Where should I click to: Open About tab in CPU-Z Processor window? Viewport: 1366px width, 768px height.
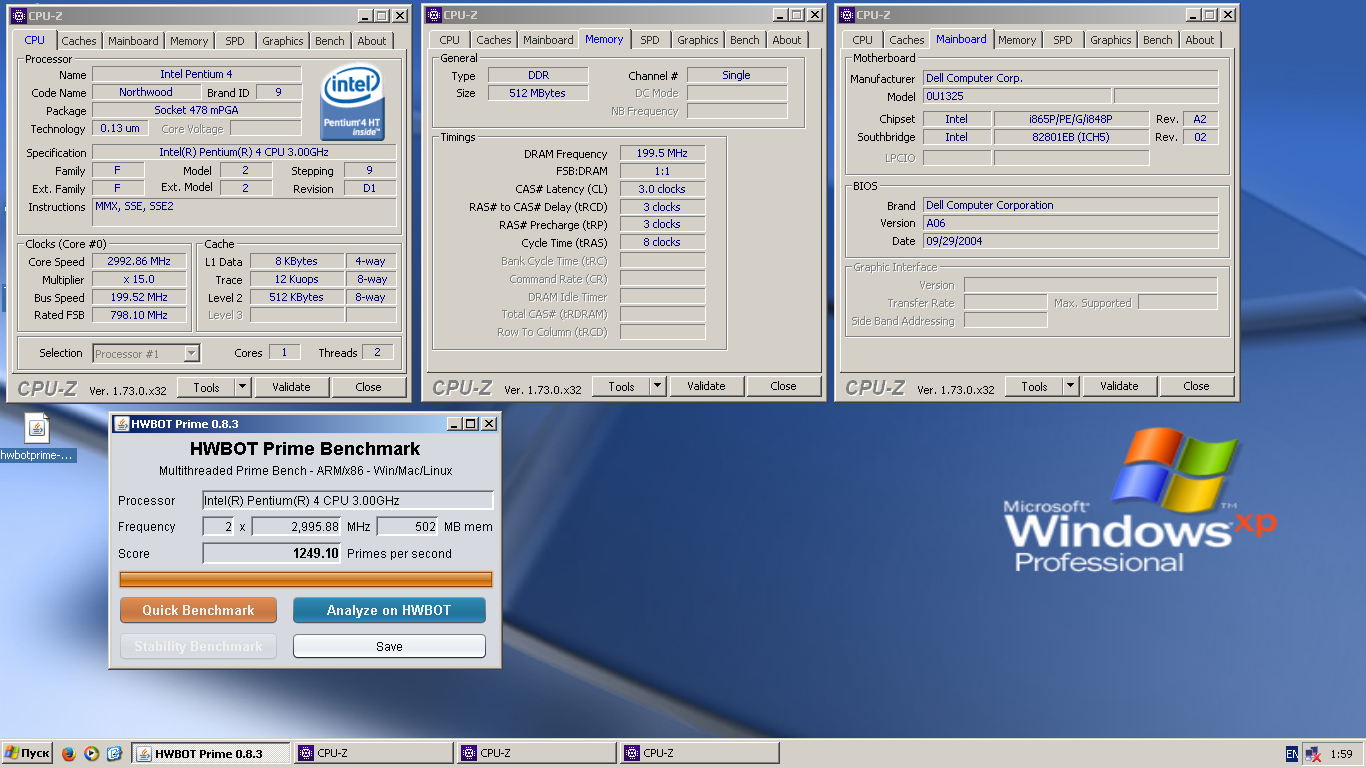click(x=372, y=41)
